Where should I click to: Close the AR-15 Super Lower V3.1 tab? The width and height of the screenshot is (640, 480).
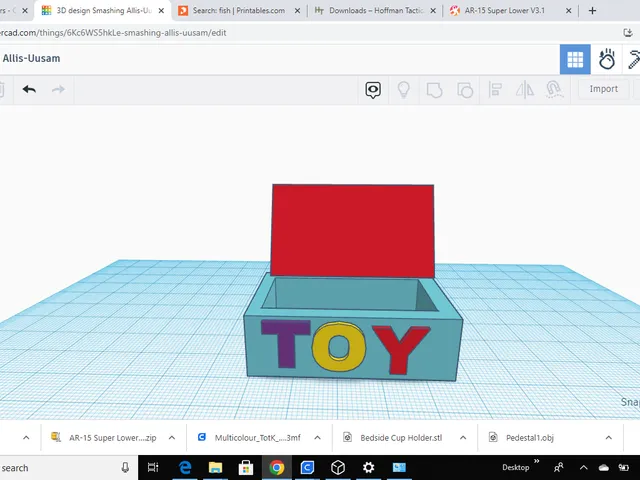coord(569,11)
